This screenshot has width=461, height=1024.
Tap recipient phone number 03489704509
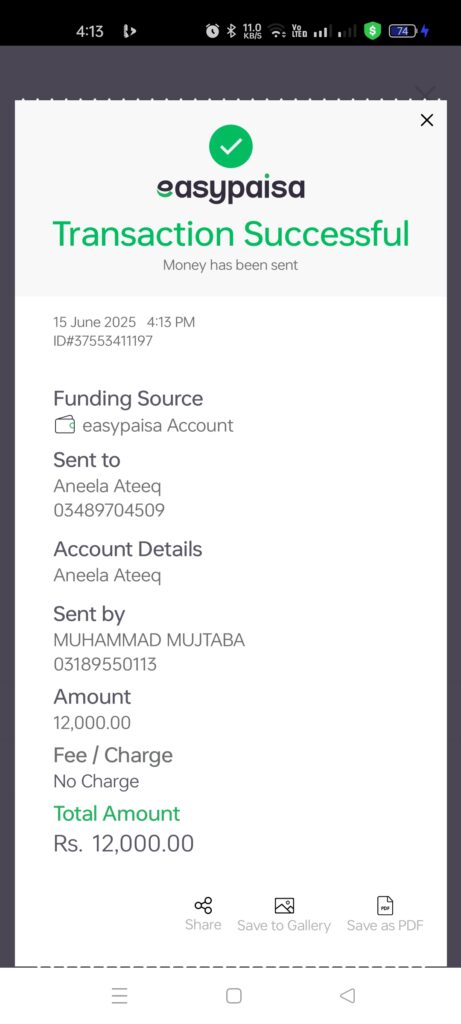tap(109, 511)
